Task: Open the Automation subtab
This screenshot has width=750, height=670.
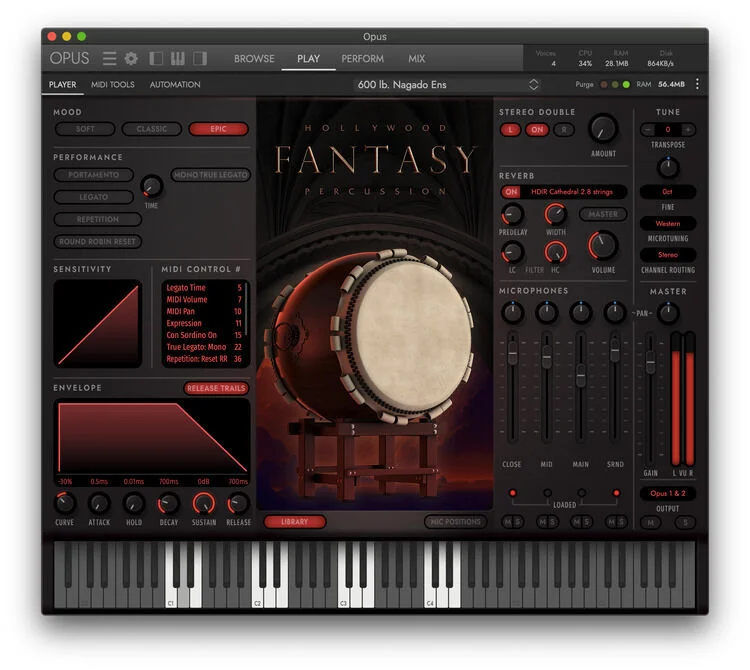Action: (x=175, y=84)
